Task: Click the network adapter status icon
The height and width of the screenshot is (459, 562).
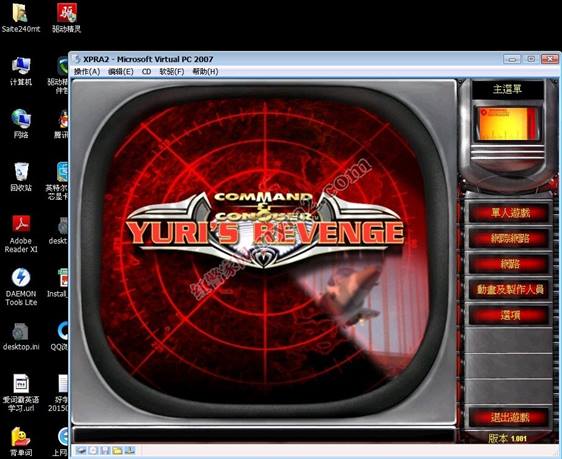Action: [130, 450]
